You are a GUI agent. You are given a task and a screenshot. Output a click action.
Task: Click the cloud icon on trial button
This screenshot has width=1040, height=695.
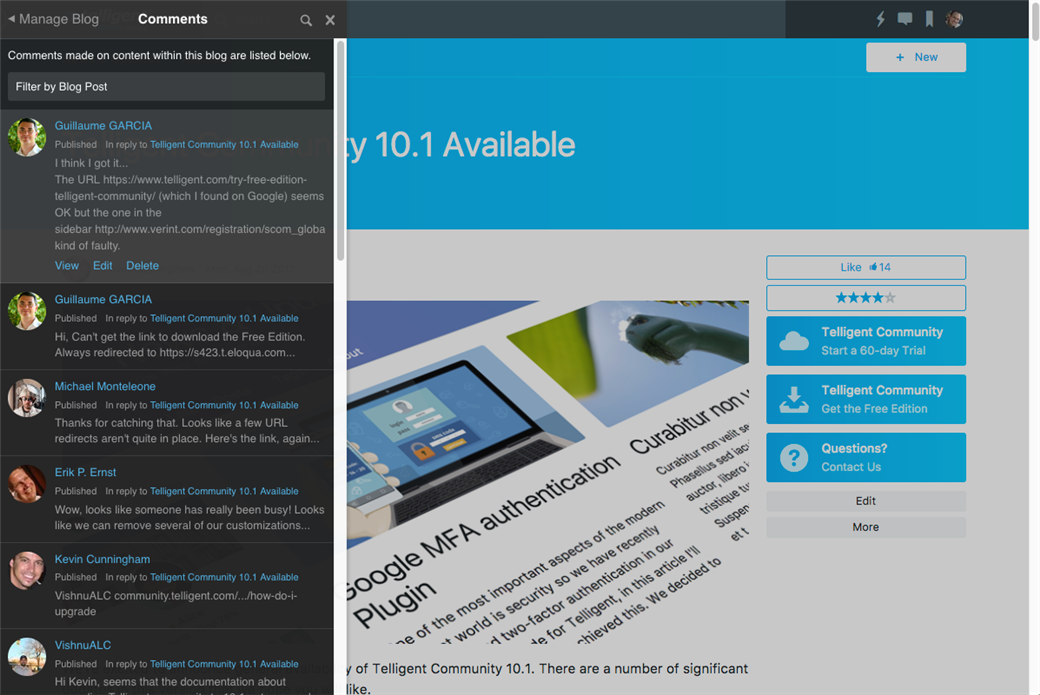click(x=794, y=342)
